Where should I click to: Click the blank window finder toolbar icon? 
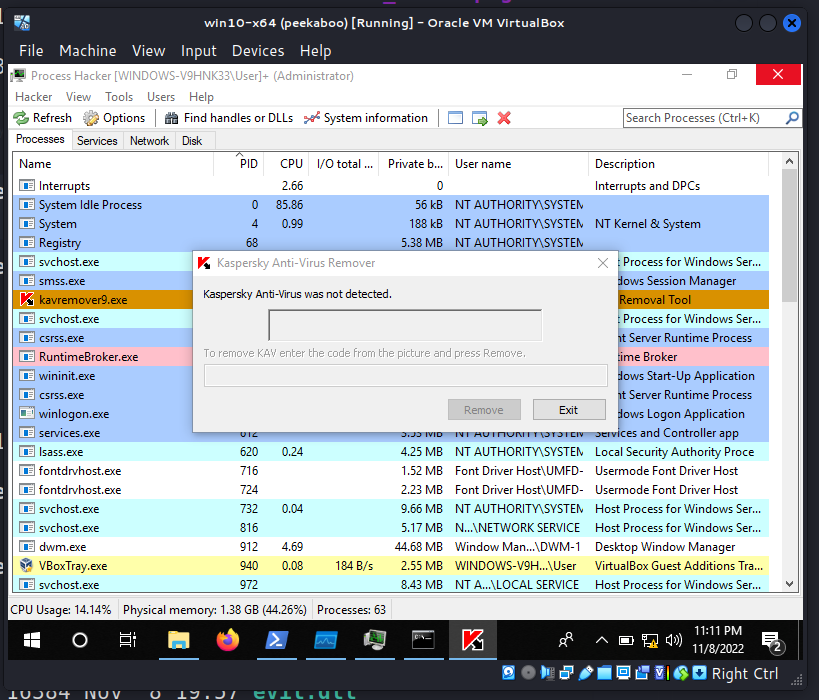(455, 118)
